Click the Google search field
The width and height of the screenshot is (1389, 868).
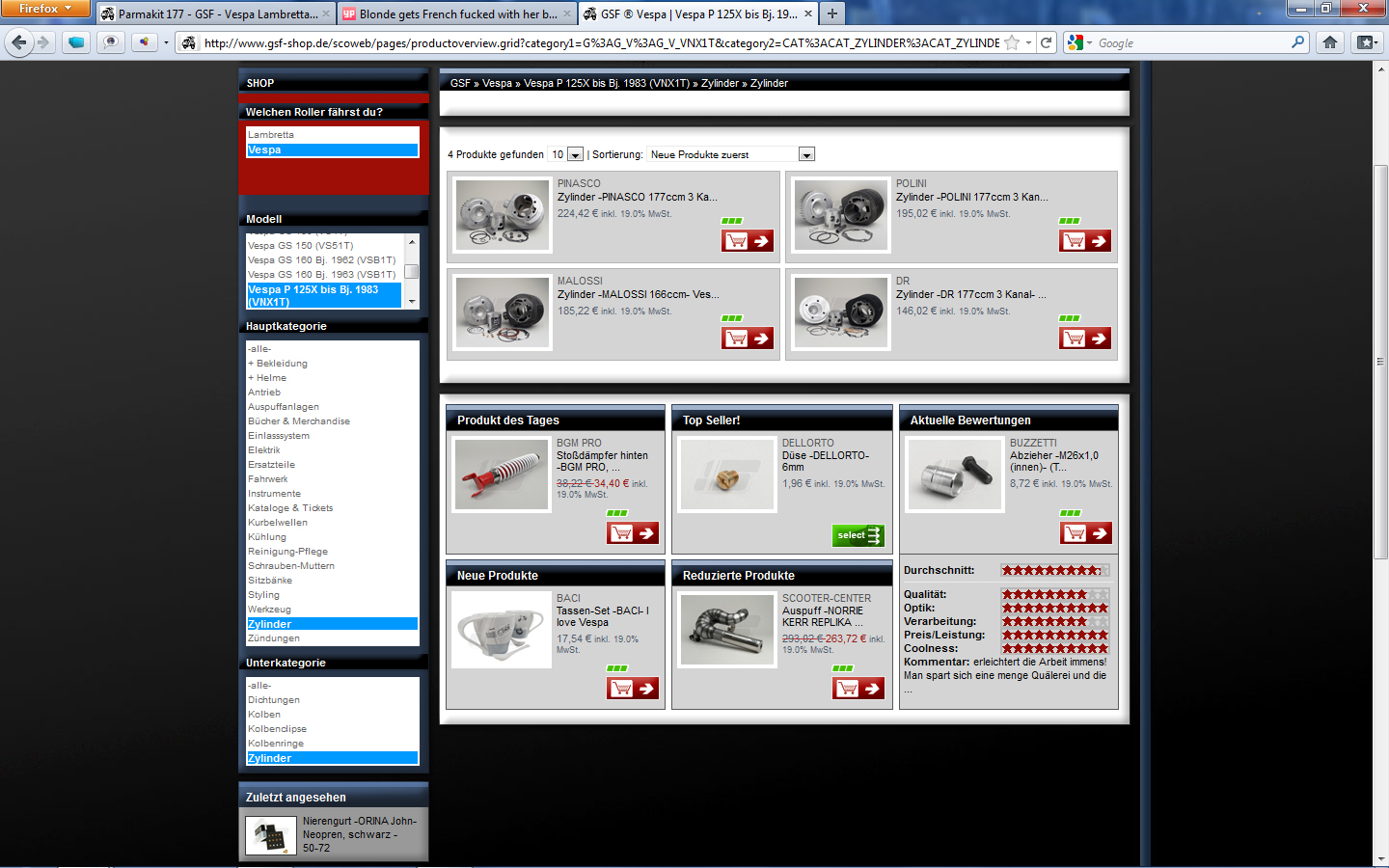point(1191,43)
